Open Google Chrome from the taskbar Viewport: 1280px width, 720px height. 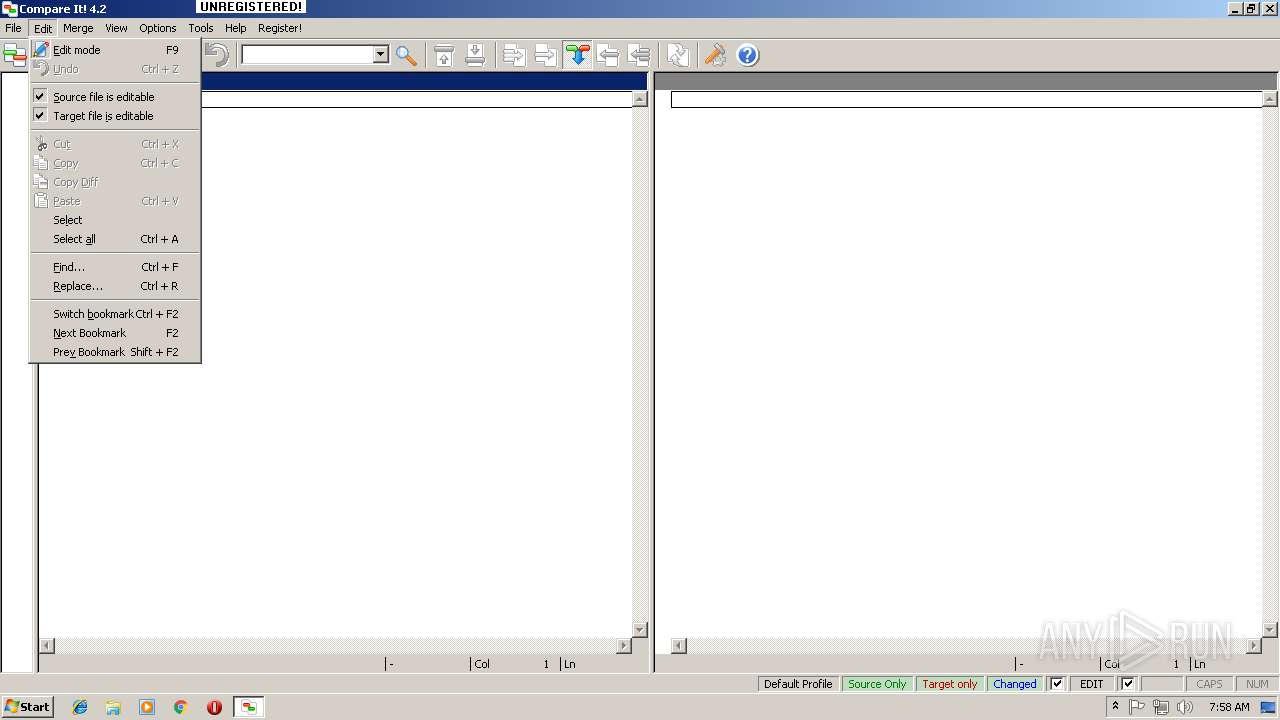click(181, 707)
